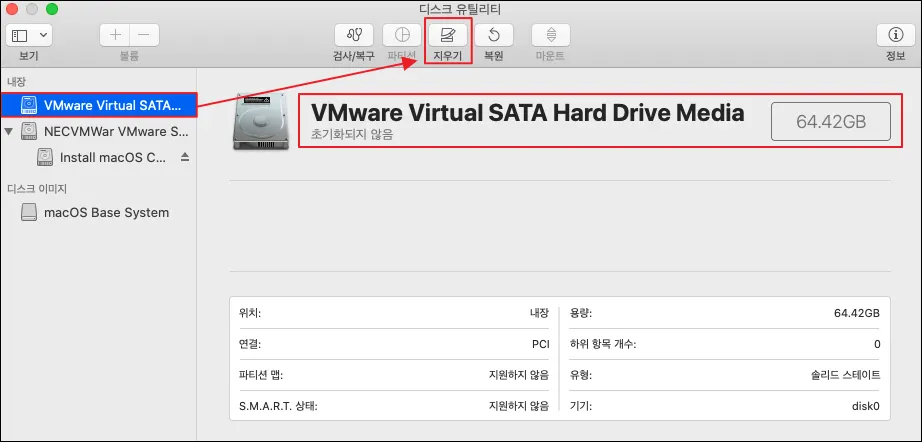Click the 내장 sidebar section header
This screenshot has height=442, width=922.
[x=16, y=82]
